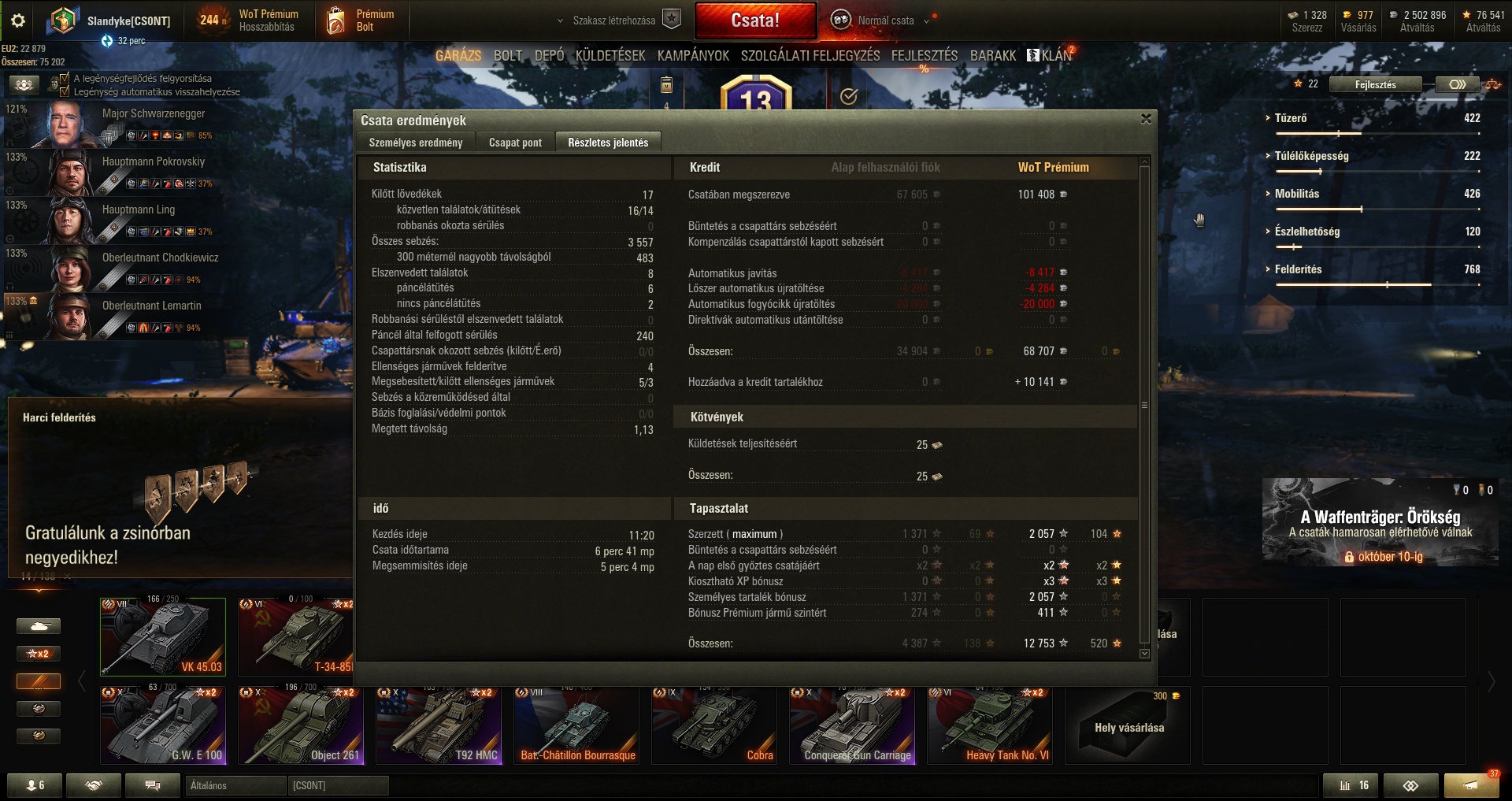This screenshot has height=801, width=1512.
Task: Select the Cobra tank
Action: 714,725
